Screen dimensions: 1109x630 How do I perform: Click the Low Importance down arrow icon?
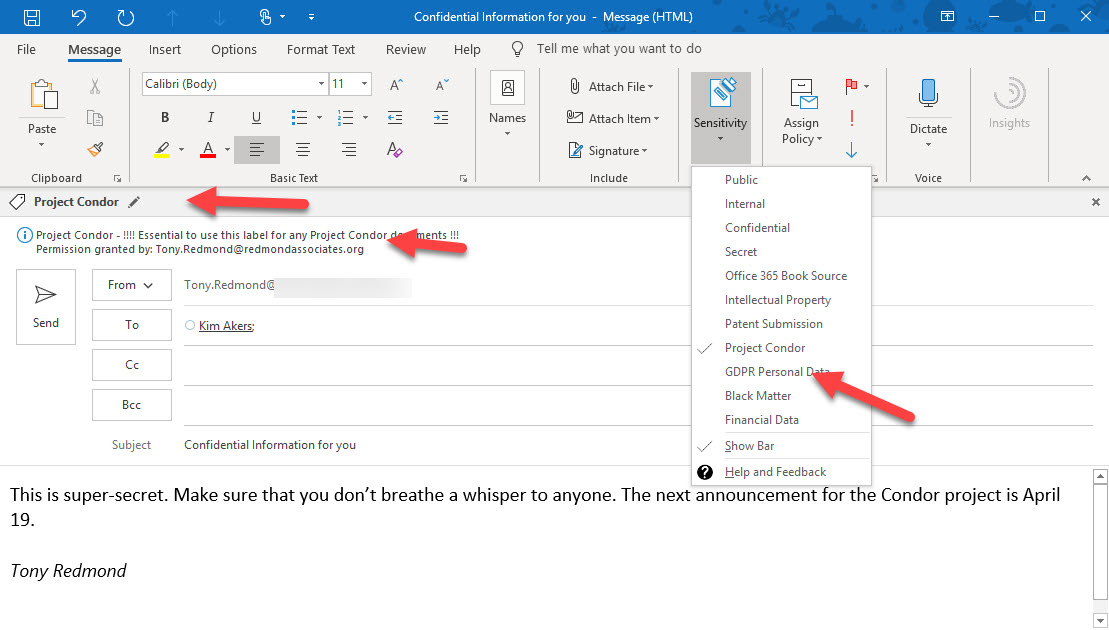click(x=851, y=150)
